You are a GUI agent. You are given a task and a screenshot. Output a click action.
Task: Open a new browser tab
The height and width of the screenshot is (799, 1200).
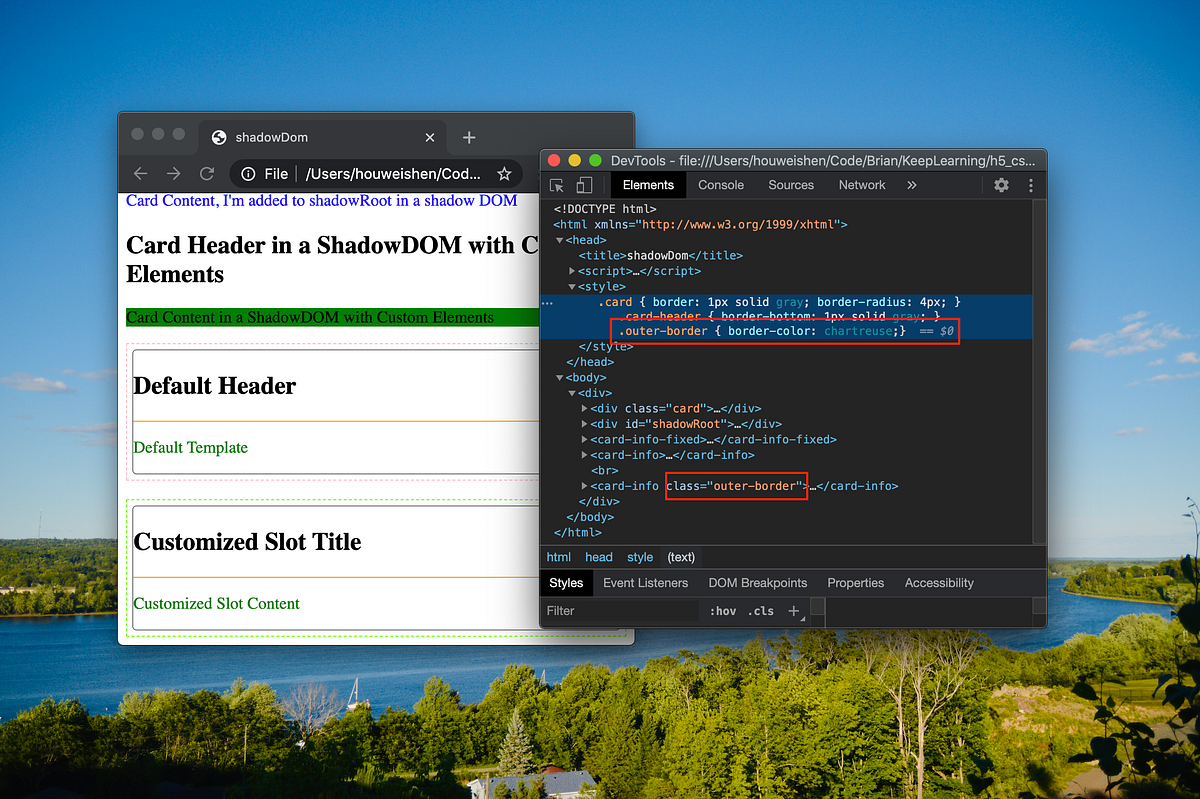pyautogui.click(x=468, y=137)
